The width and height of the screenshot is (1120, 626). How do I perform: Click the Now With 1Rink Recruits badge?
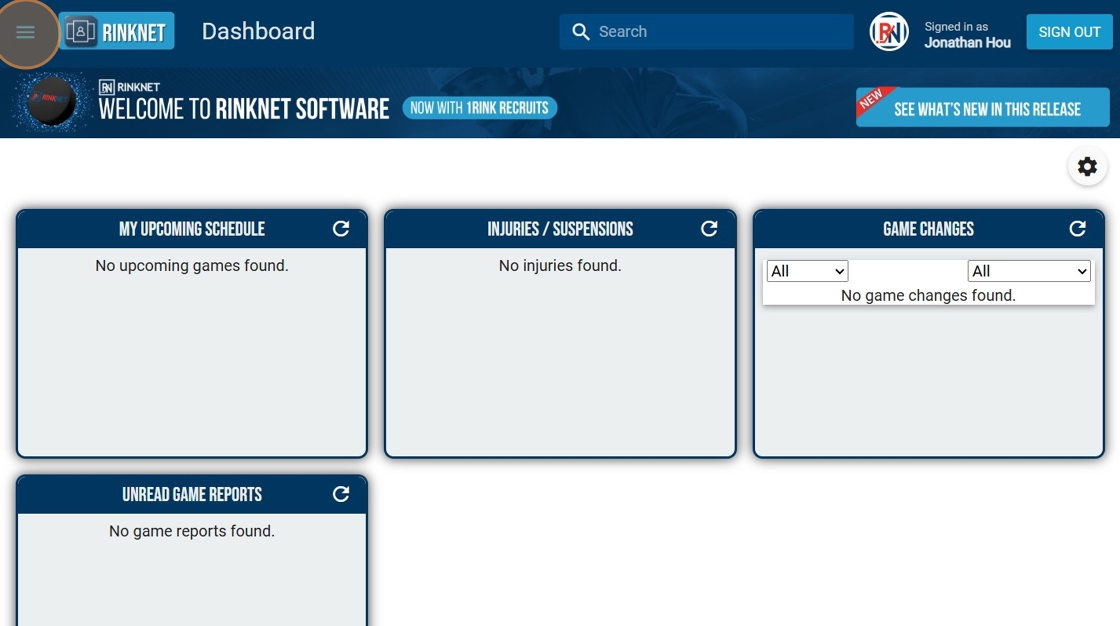click(x=479, y=108)
